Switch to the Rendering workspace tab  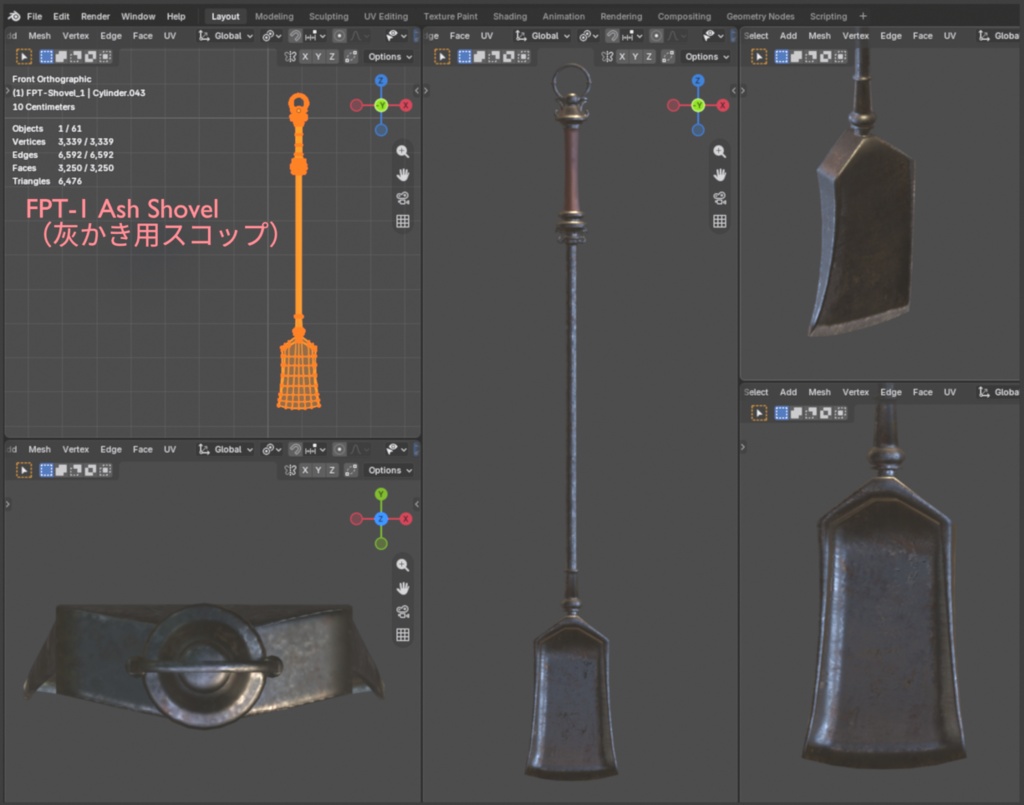pos(621,16)
